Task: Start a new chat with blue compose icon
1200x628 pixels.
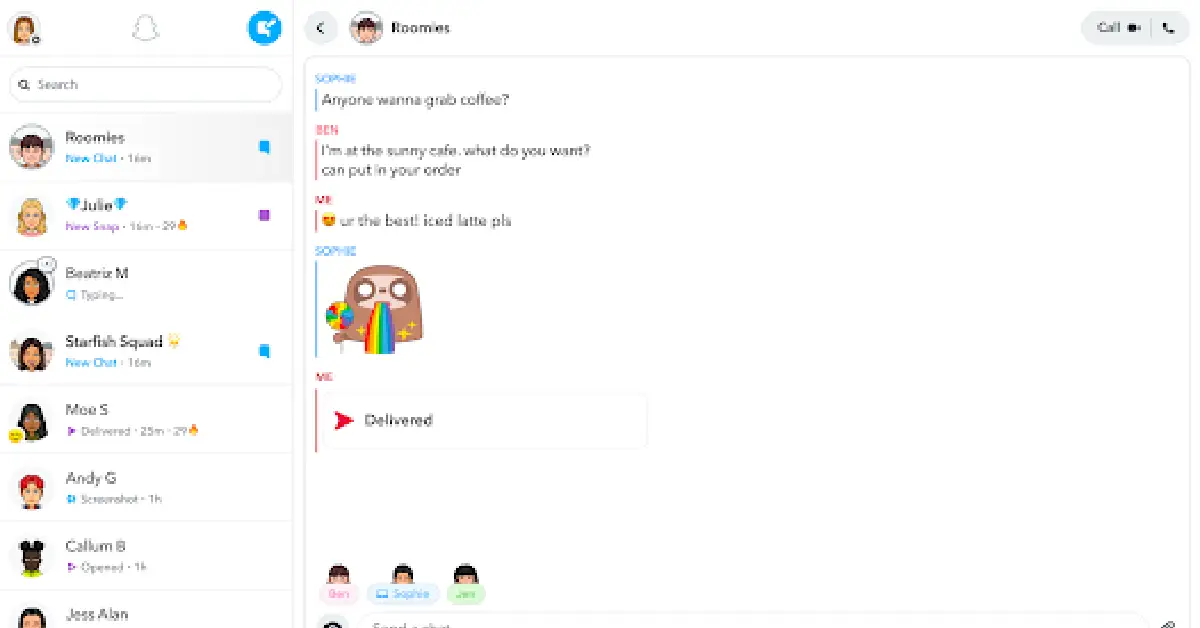Action: click(x=265, y=28)
